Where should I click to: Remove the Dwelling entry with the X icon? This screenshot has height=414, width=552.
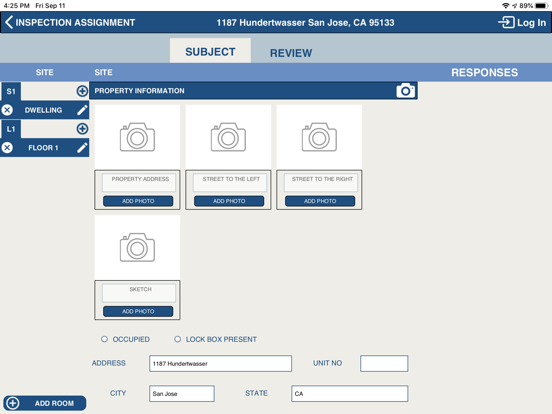pyautogui.click(x=7, y=110)
